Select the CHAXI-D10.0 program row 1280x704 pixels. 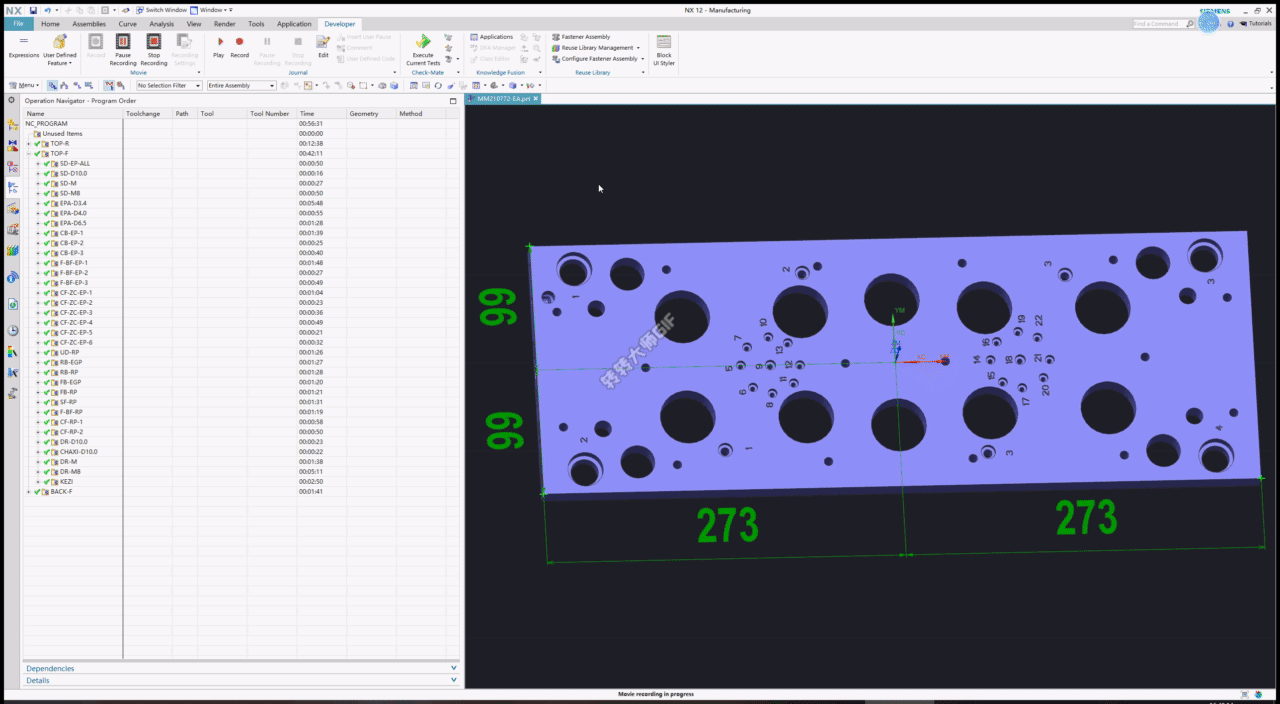[x=78, y=451]
